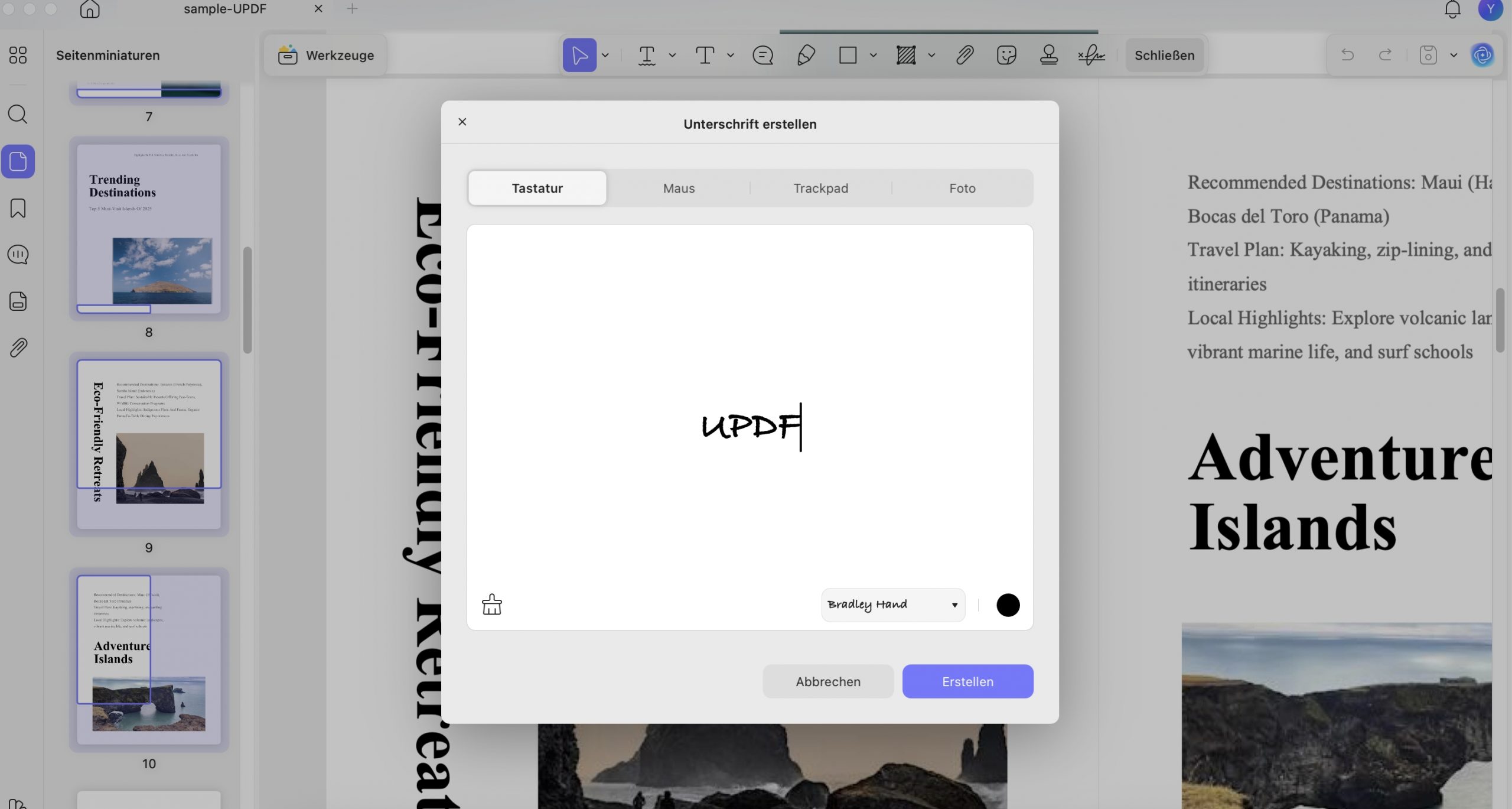Screen dimensions: 1512x809
Task: Expand the underline markup options arrow
Action: tap(672, 55)
